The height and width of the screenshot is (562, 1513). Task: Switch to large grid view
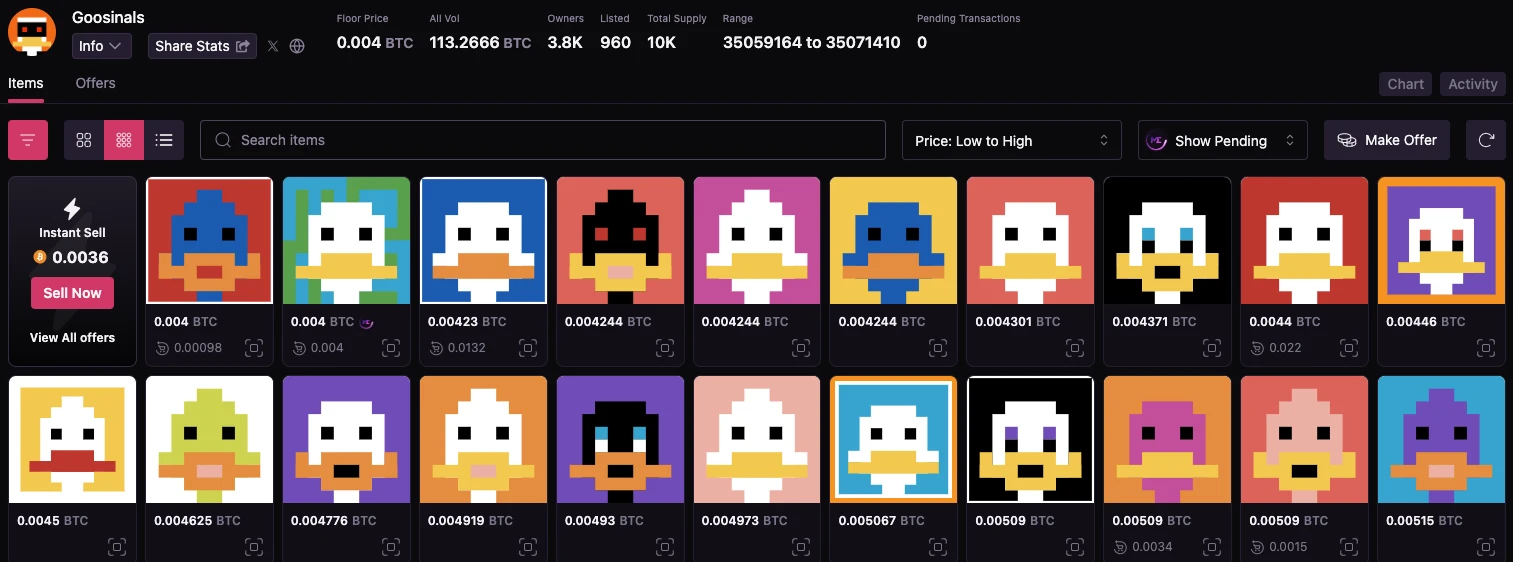click(84, 140)
